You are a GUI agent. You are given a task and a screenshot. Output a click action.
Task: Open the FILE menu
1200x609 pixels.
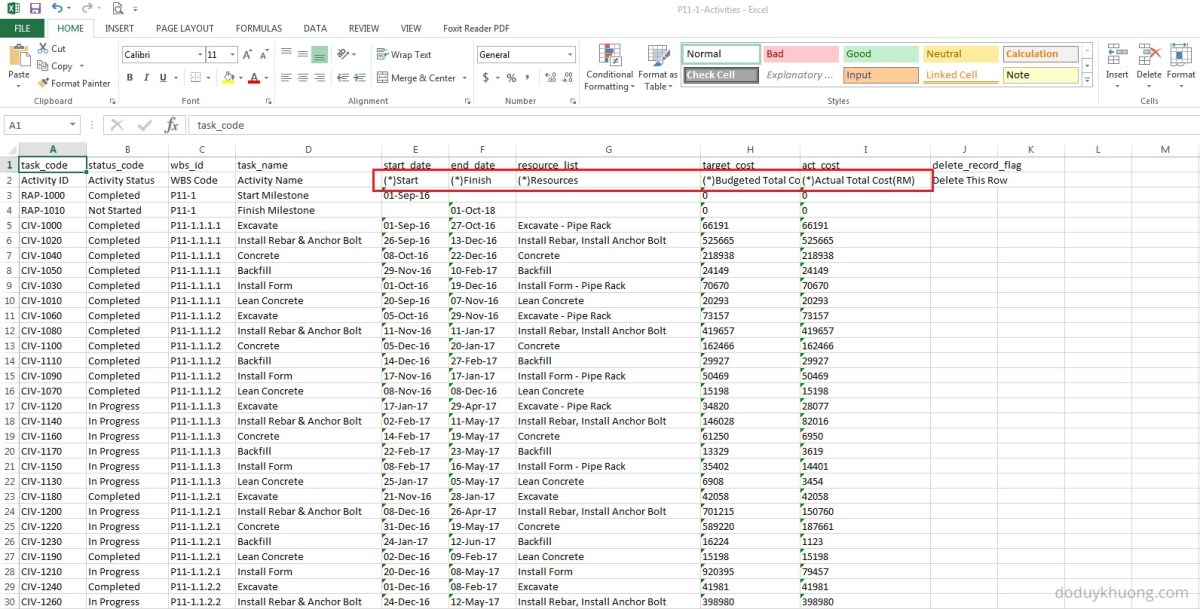tap(21, 28)
